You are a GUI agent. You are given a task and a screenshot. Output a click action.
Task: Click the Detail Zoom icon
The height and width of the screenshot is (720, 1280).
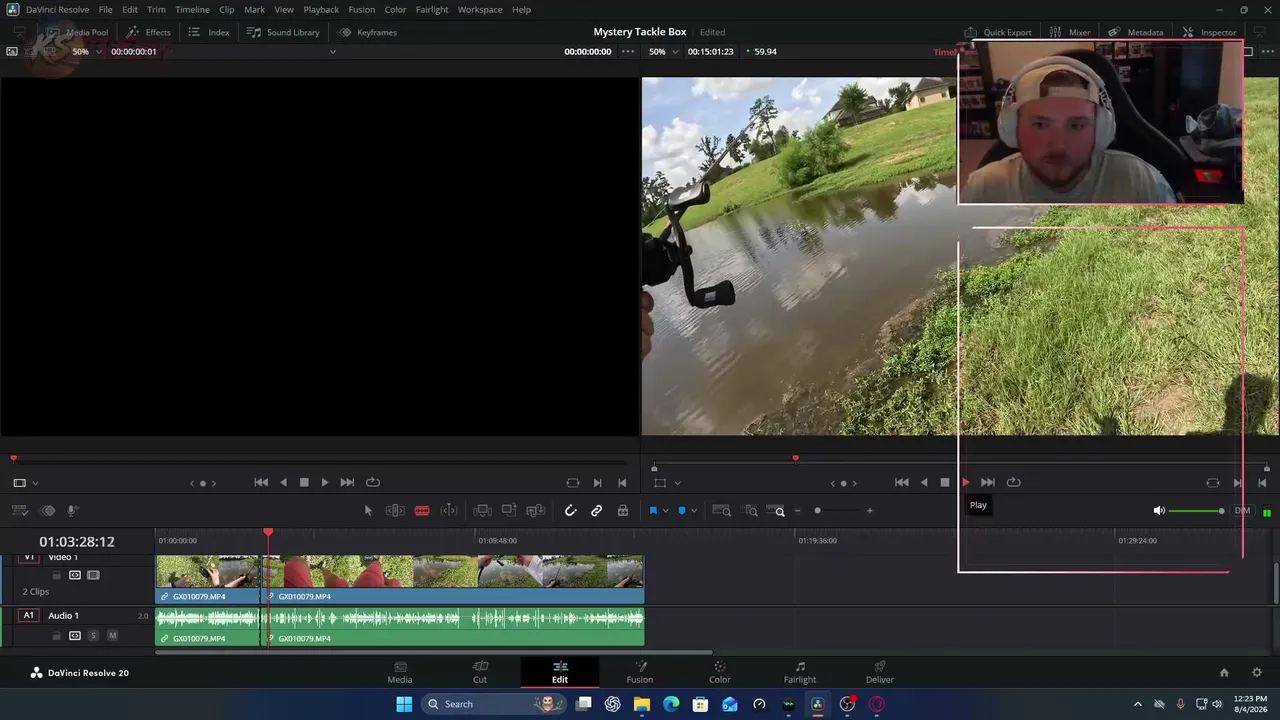click(x=751, y=511)
